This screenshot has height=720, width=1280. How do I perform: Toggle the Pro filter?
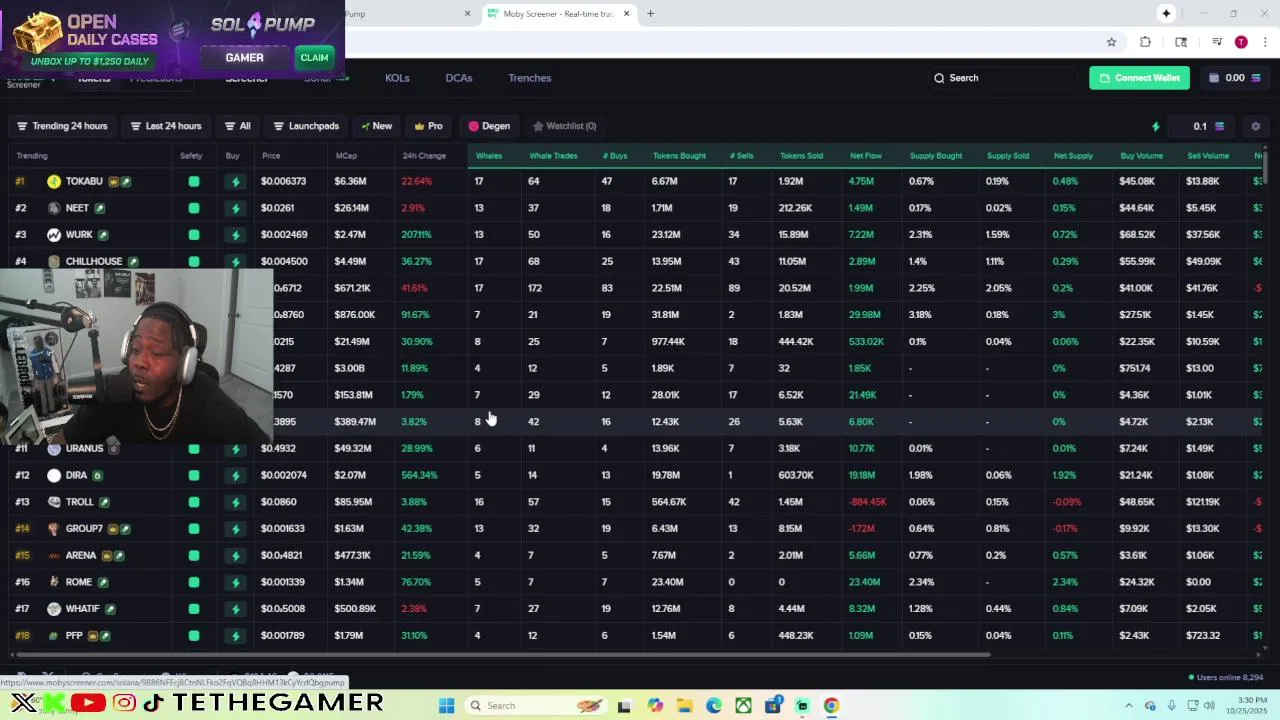428,126
